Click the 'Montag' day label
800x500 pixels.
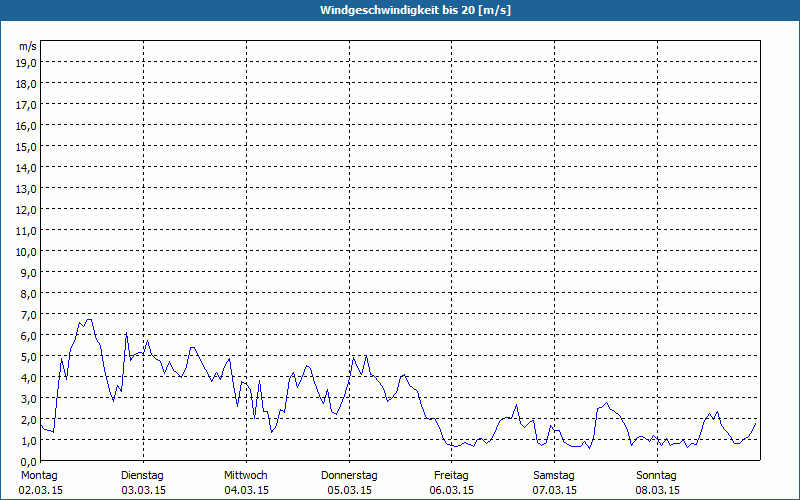tap(39, 476)
